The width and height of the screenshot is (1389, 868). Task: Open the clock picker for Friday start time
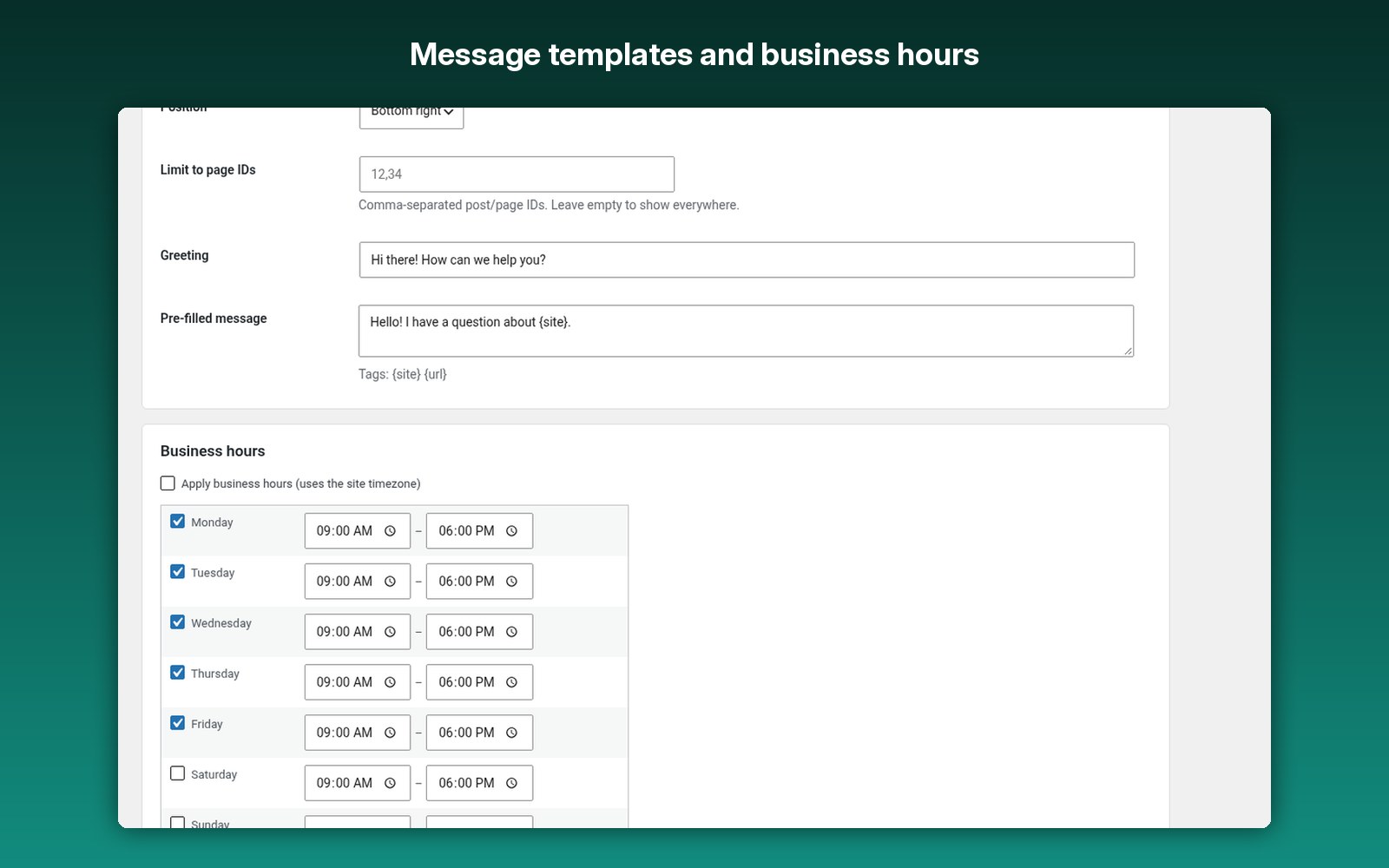tap(390, 733)
